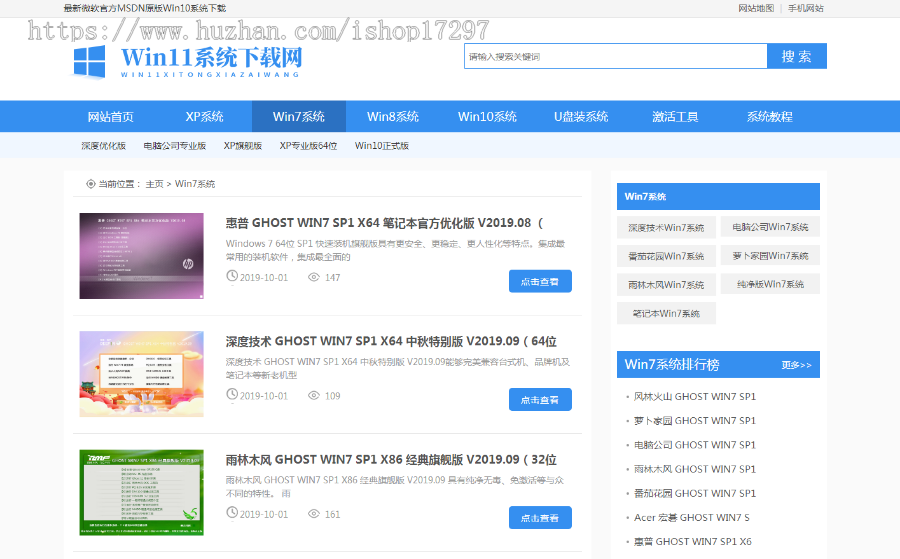Click view count 109
The image size is (900, 559).
pos(332,396)
